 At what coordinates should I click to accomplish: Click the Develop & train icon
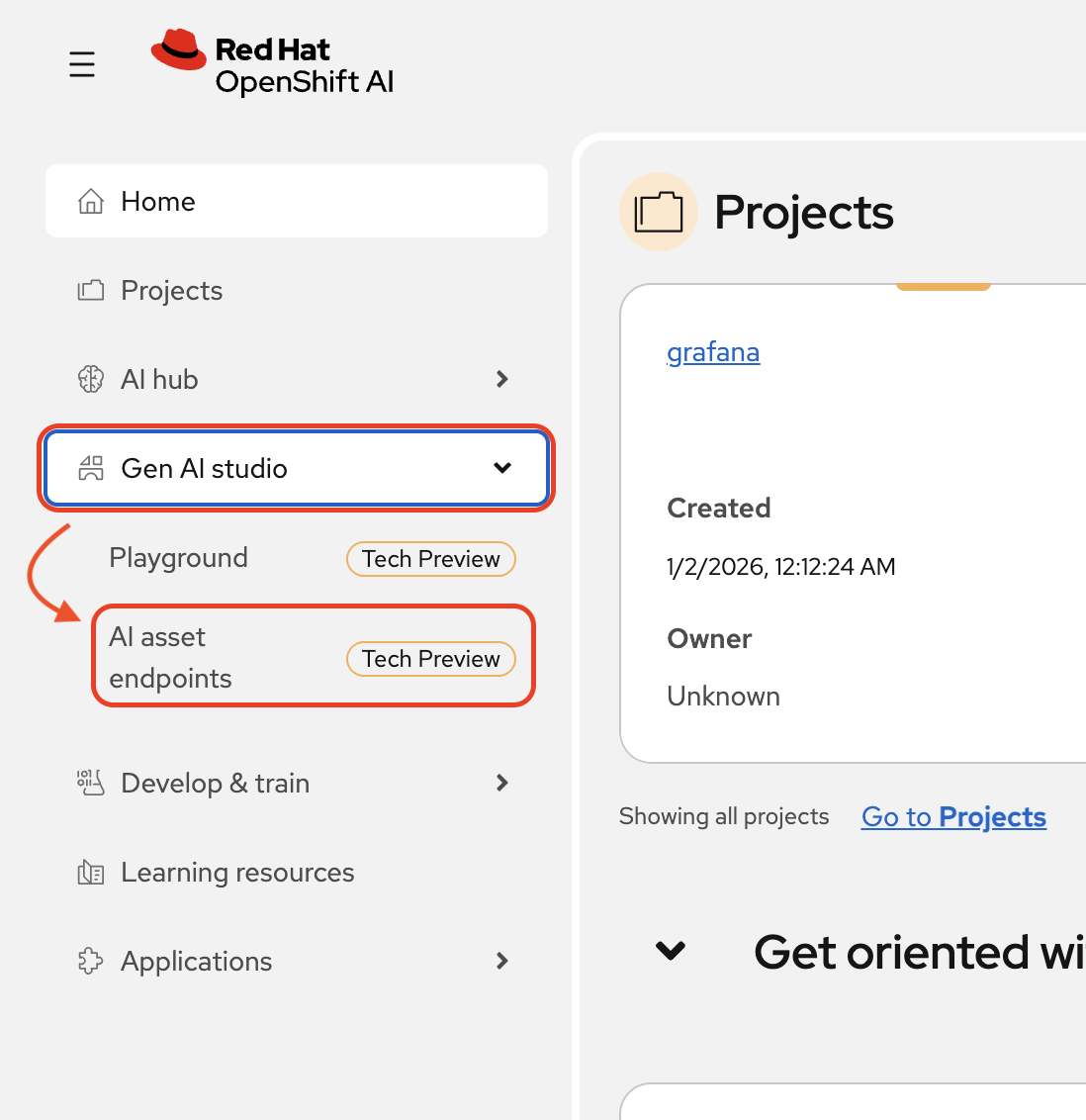(91, 783)
